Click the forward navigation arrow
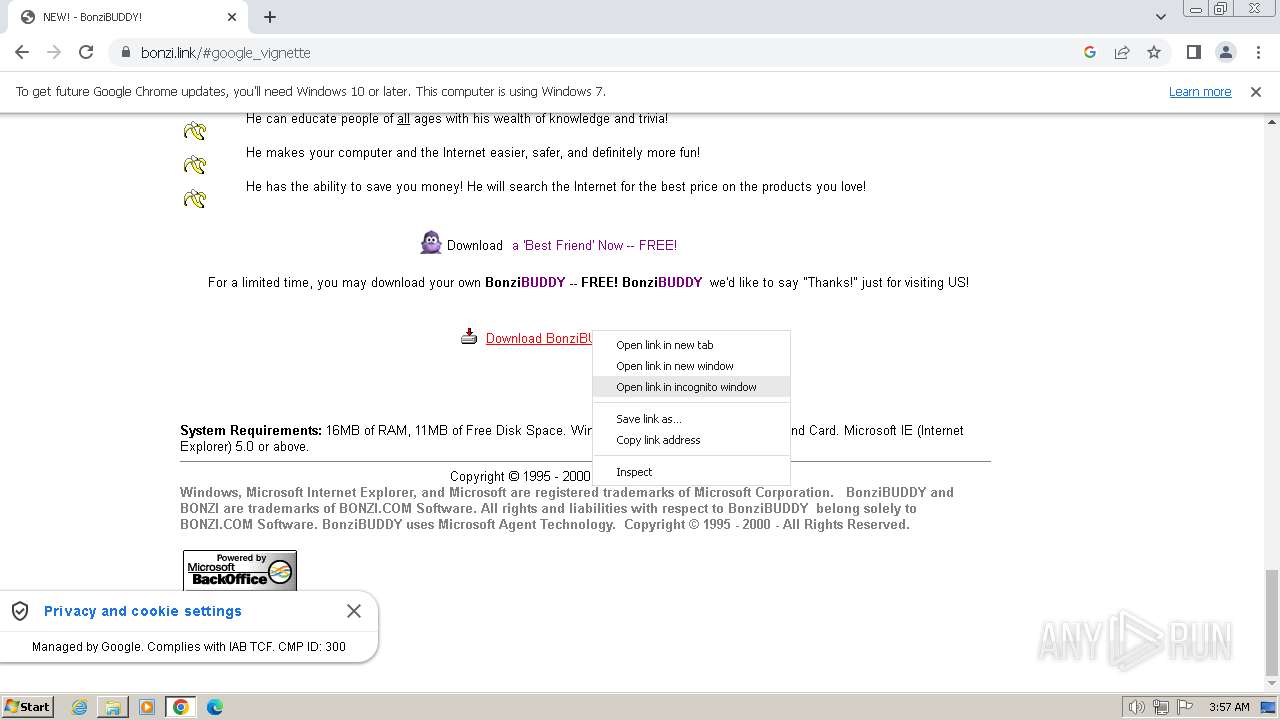The image size is (1280, 720). point(54,52)
